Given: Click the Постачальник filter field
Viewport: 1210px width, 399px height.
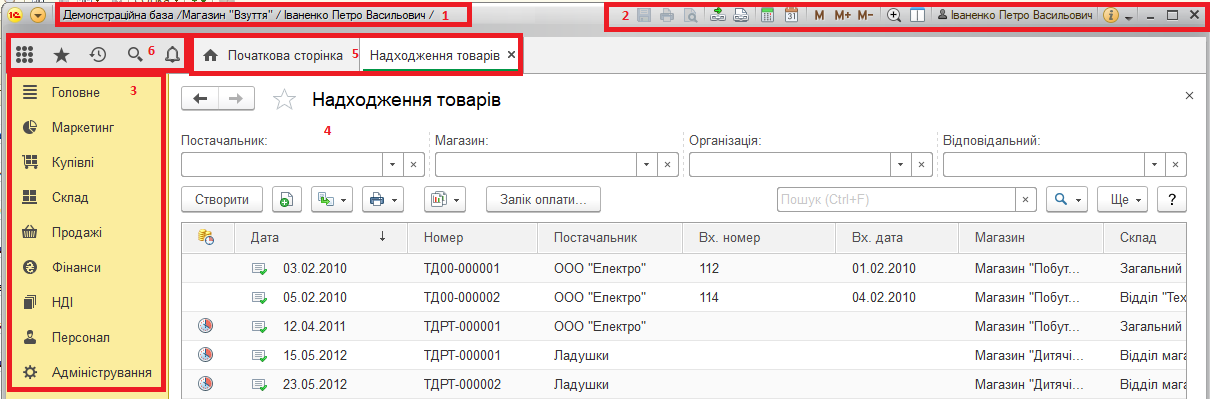Looking at the screenshot, I should pos(282,164).
